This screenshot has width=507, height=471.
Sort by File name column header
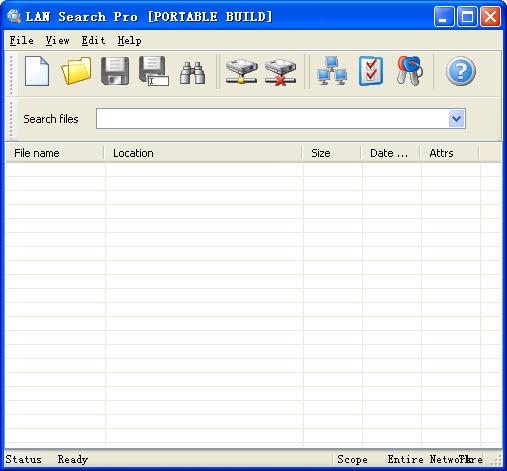tap(54, 153)
